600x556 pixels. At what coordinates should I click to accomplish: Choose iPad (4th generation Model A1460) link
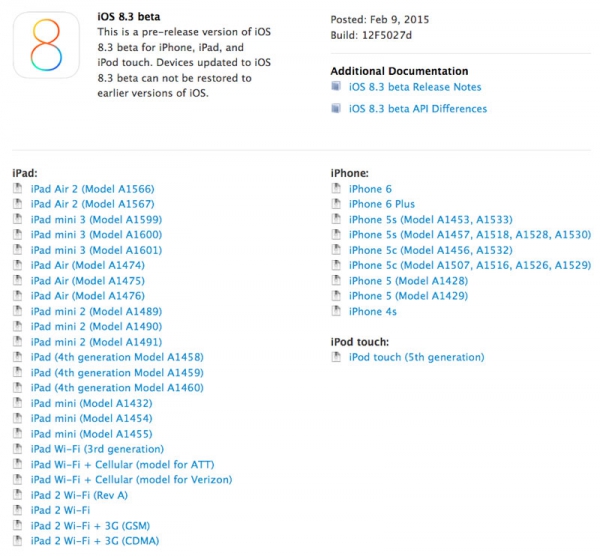click(x=117, y=388)
